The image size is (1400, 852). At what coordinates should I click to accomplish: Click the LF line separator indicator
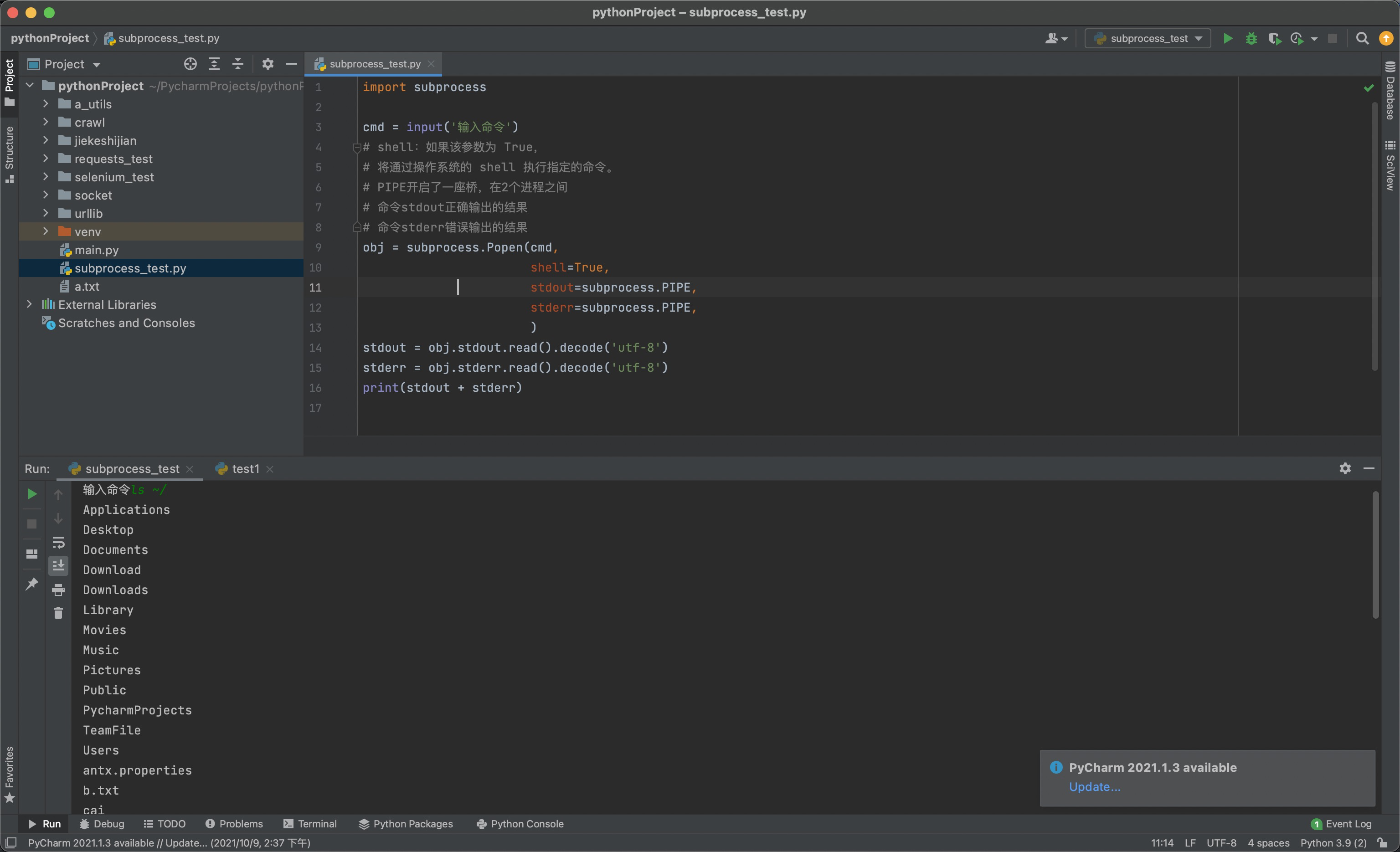point(1190,843)
